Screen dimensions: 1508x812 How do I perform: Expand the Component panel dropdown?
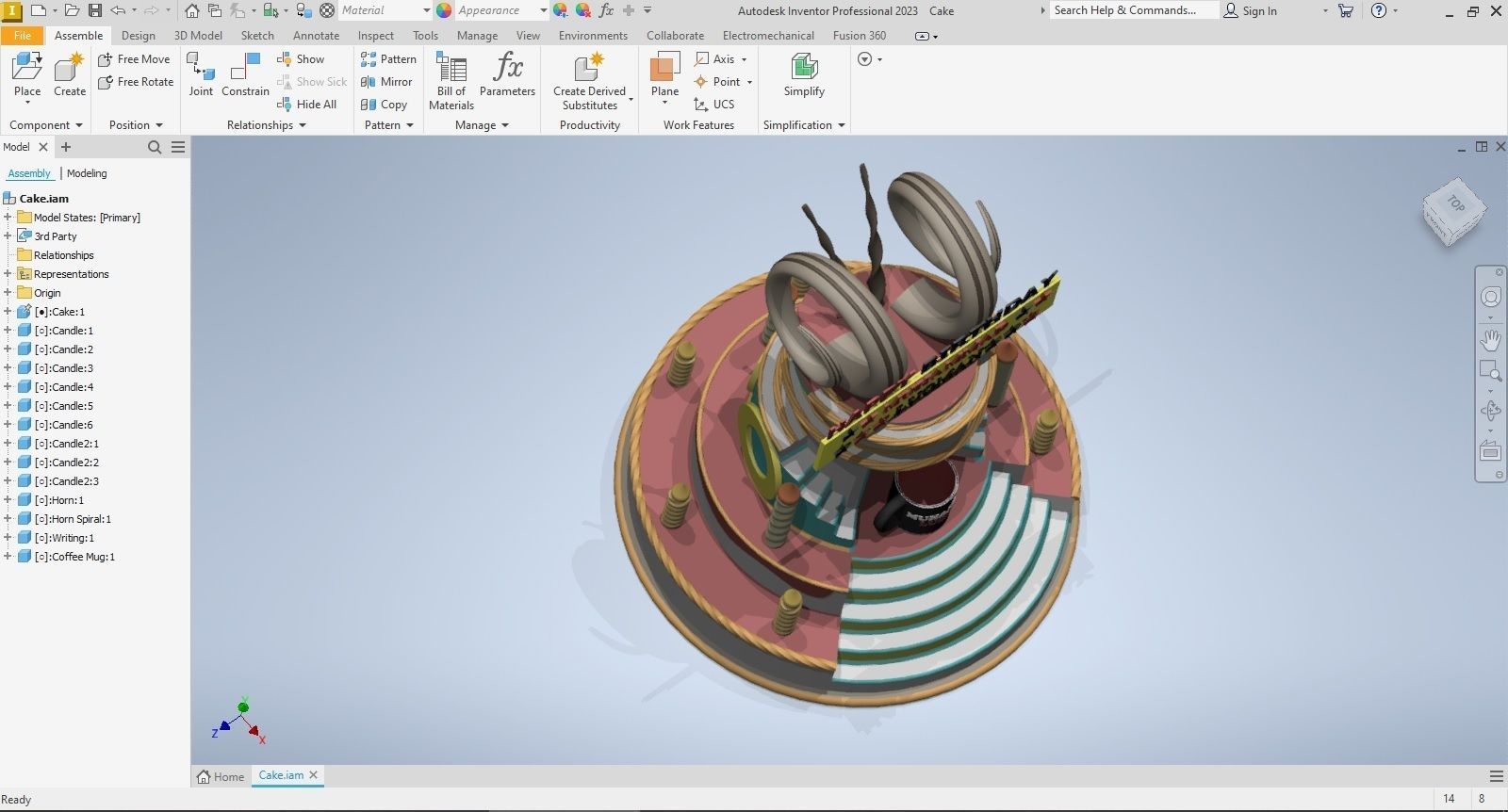point(79,125)
